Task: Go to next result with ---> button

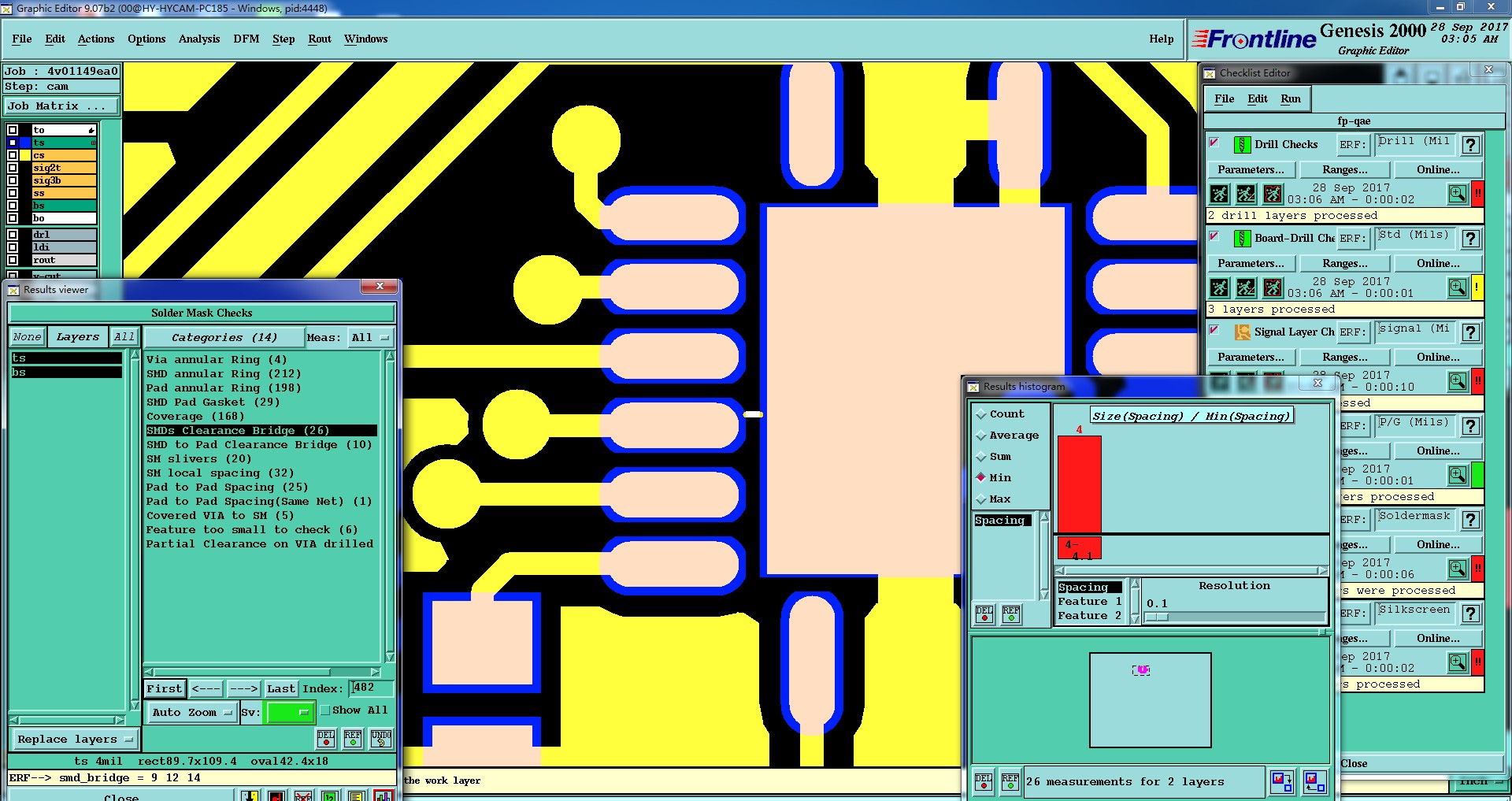Action: point(243,688)
